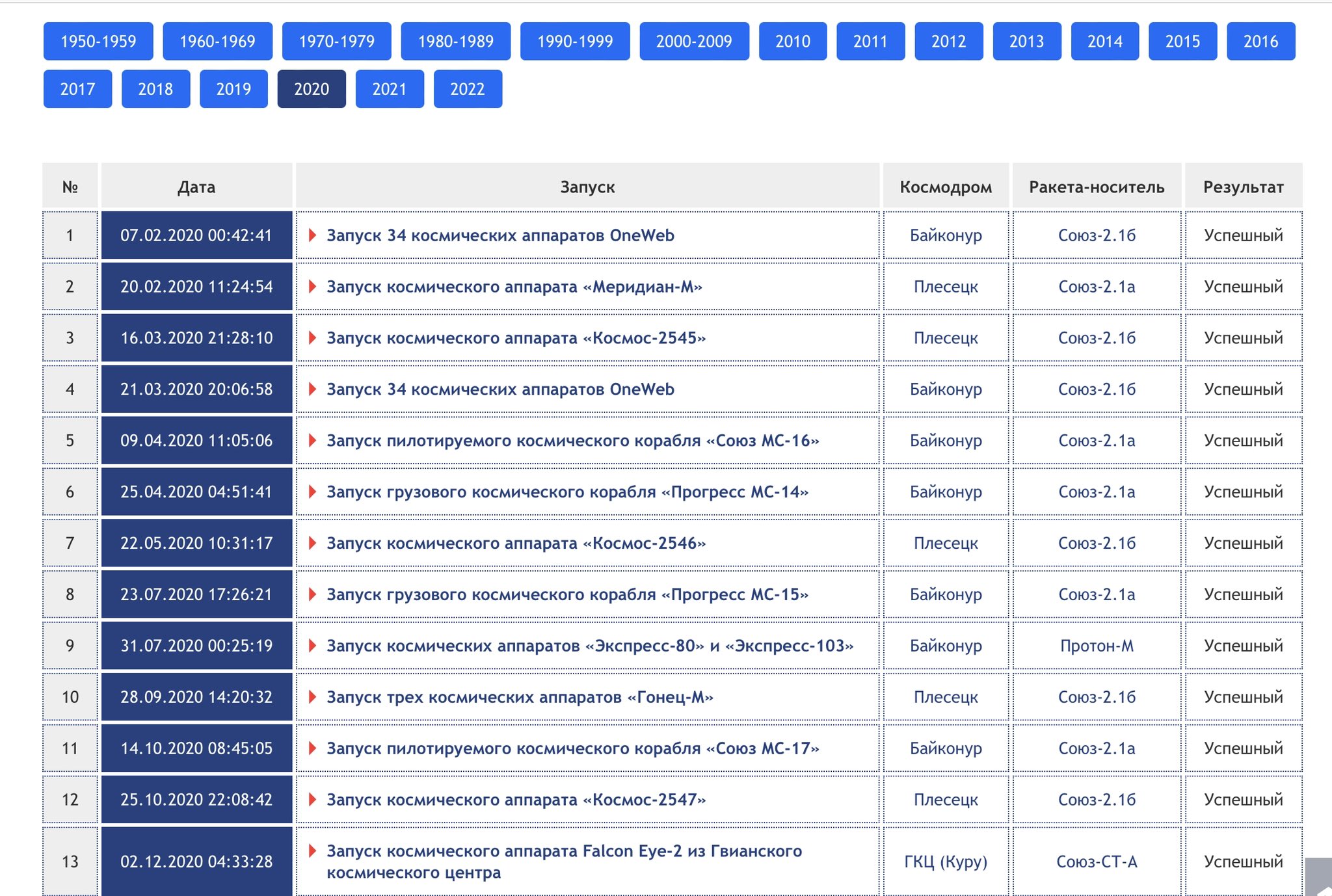Select the 1950-1959 decade tab

click(98, 42)
